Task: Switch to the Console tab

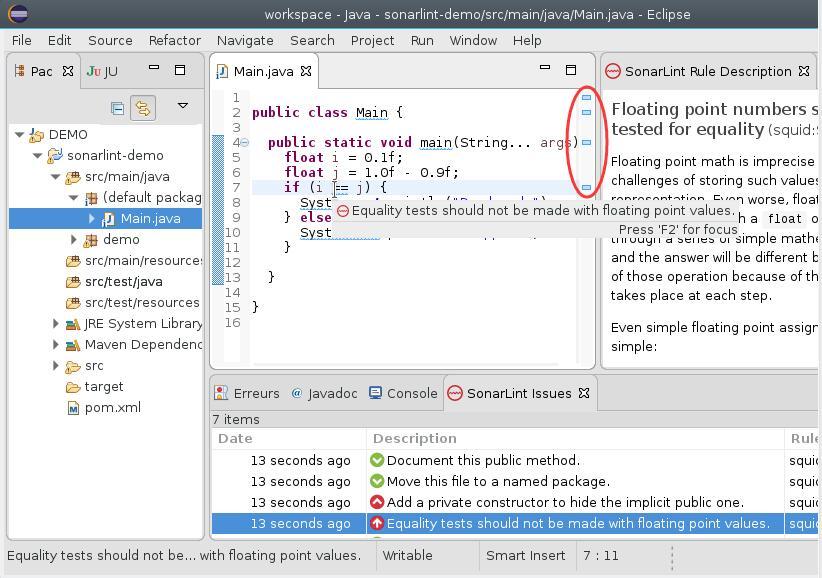Action: click(x=403, y=393)
